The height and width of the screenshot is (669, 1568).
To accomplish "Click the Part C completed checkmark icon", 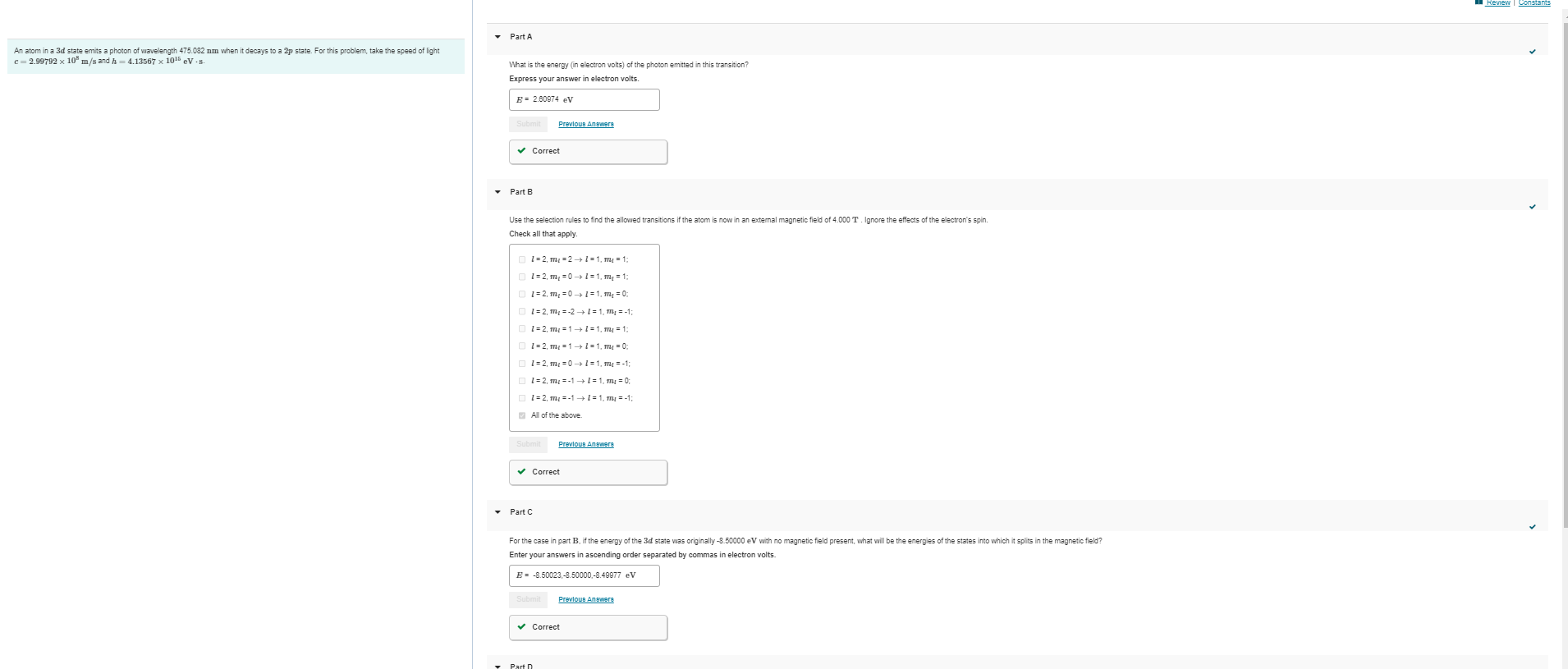I will [1532, 527].
